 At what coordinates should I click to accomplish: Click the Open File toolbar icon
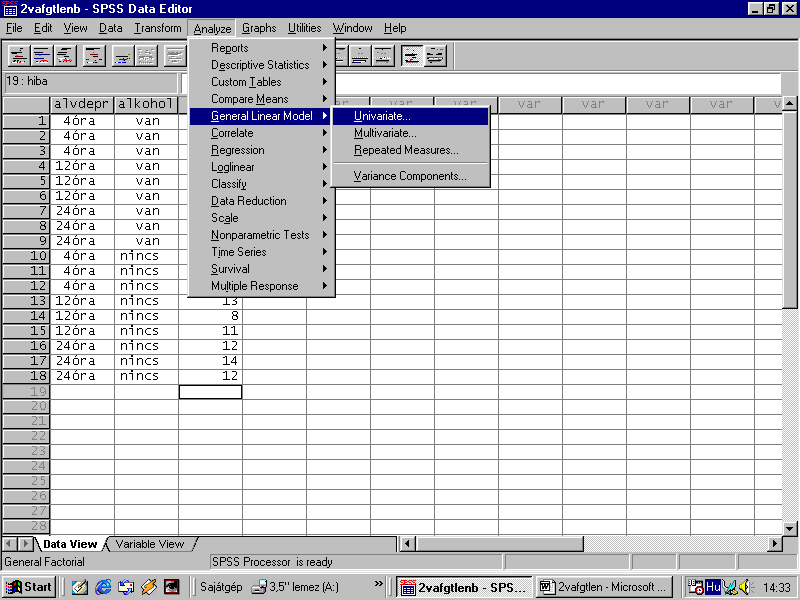tap(18, 56)
